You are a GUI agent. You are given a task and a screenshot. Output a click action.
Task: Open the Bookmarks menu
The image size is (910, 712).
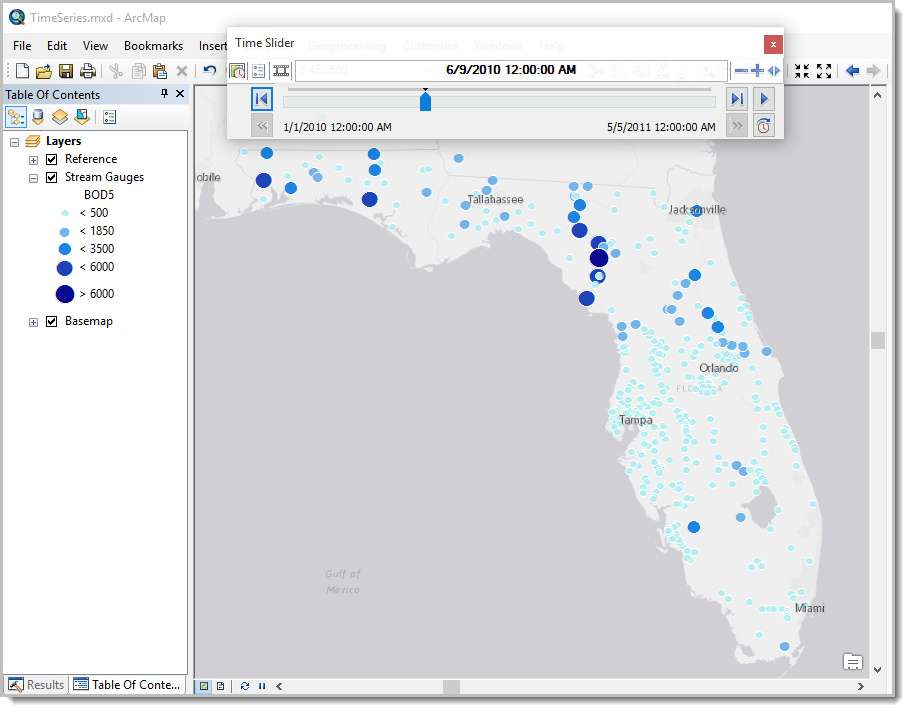153,46
